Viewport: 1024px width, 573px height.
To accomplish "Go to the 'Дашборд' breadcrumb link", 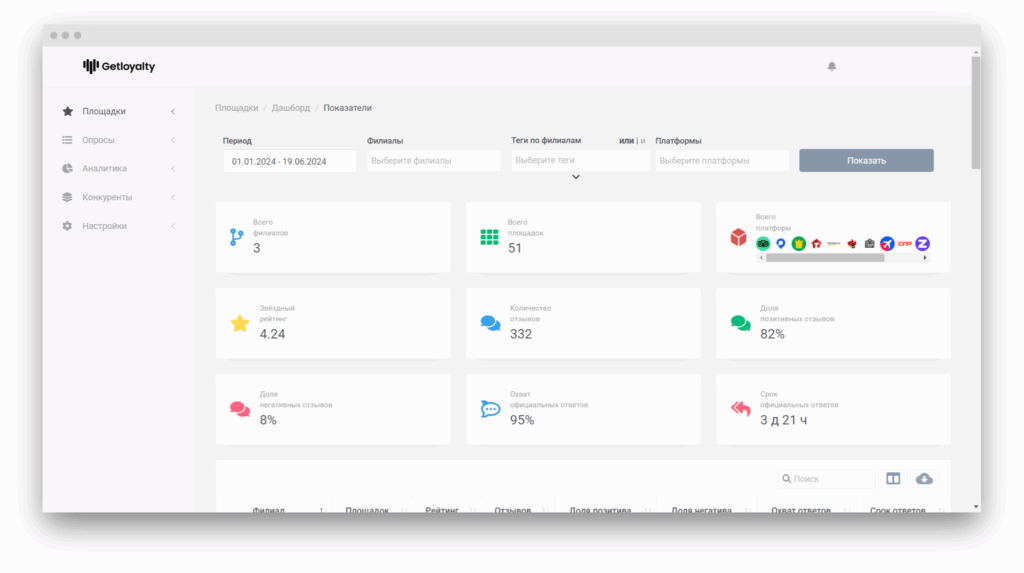I will click(290, 107).
